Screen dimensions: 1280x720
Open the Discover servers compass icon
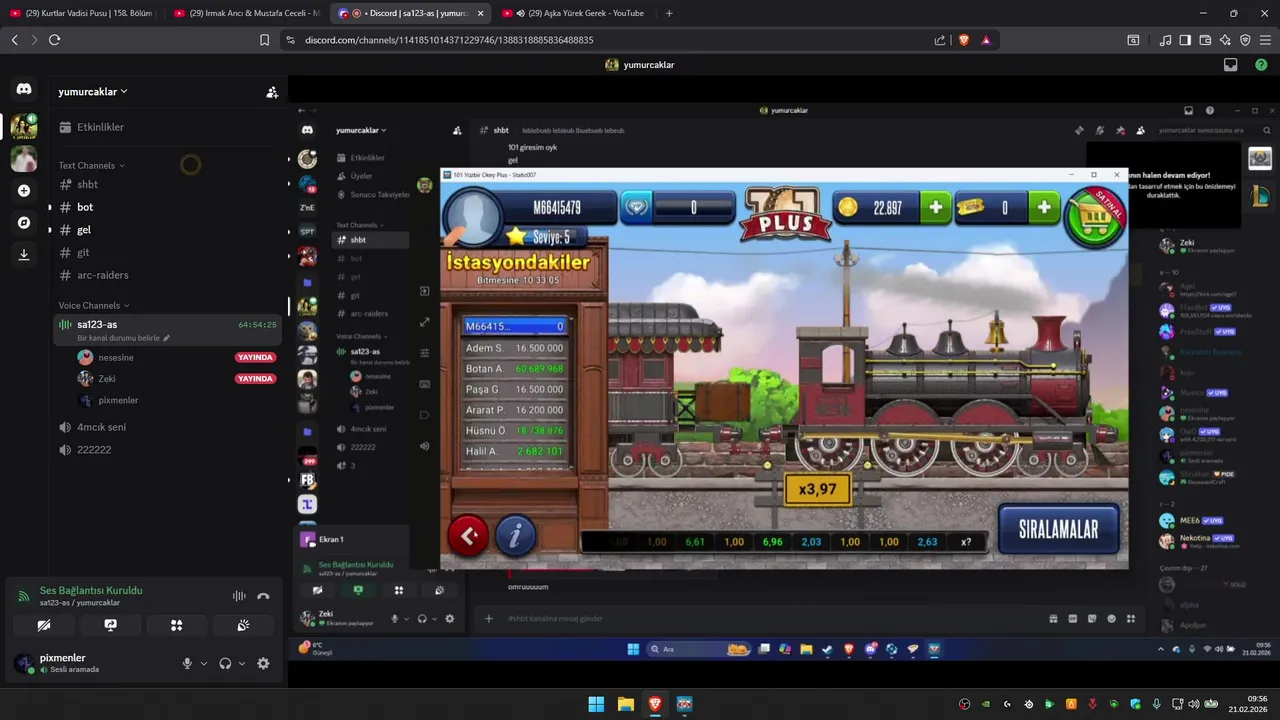tap(24, 223)
